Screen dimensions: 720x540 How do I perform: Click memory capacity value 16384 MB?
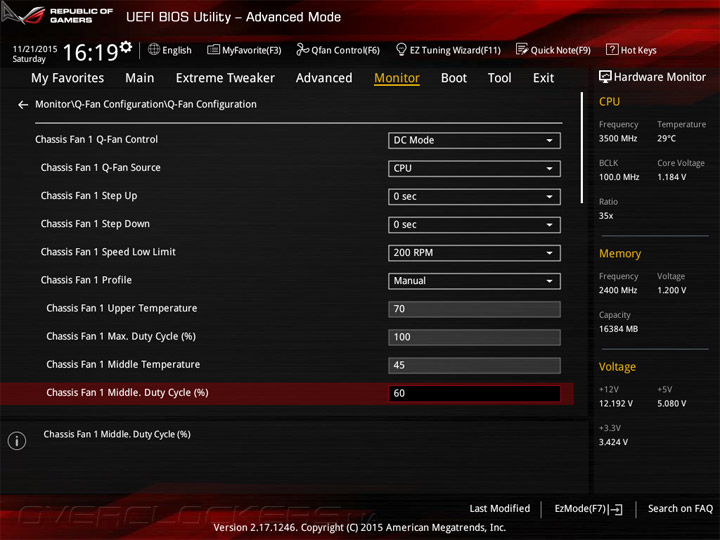(x=619, y=329)
